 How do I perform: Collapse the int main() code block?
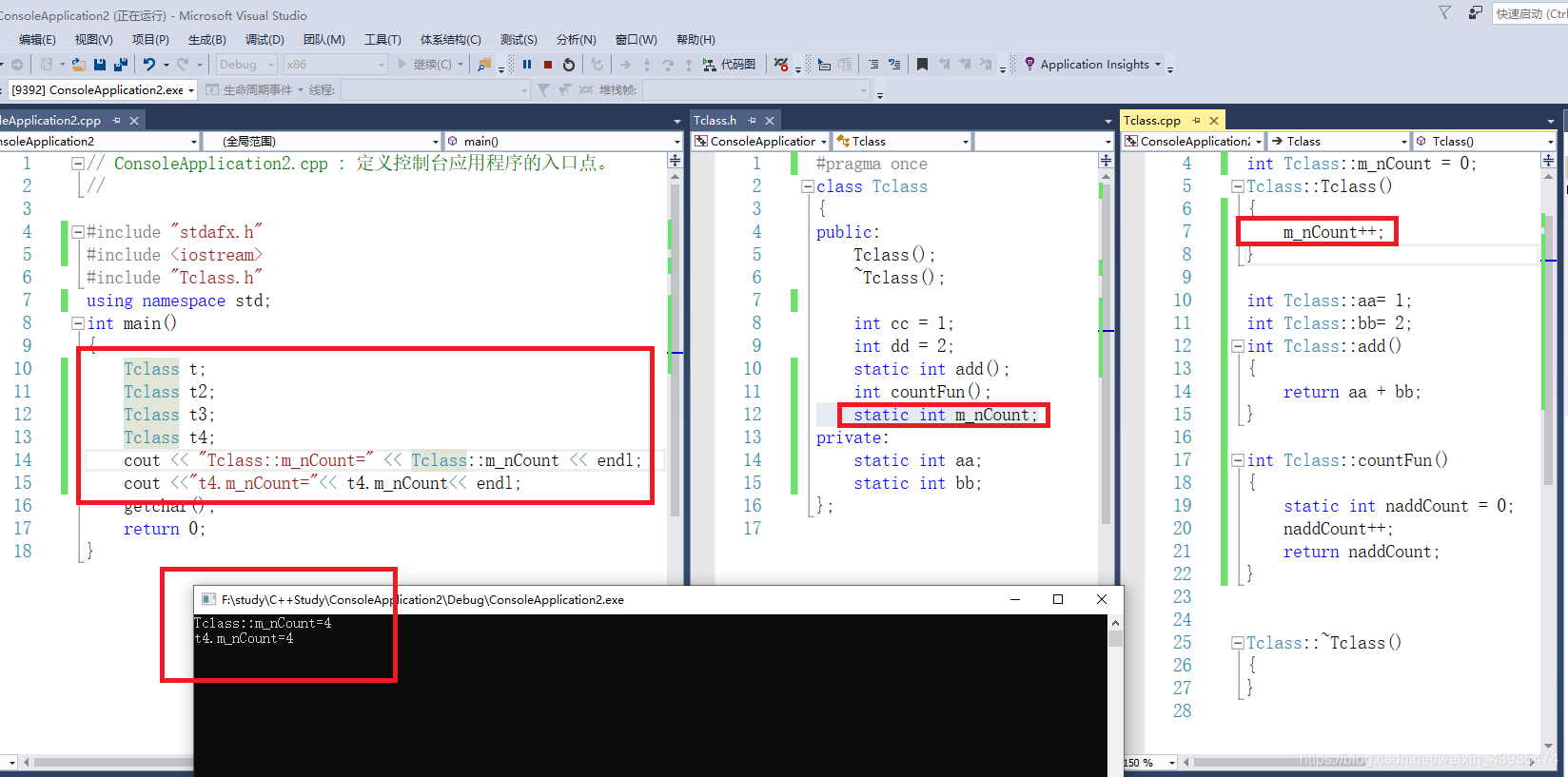[78, 323]
